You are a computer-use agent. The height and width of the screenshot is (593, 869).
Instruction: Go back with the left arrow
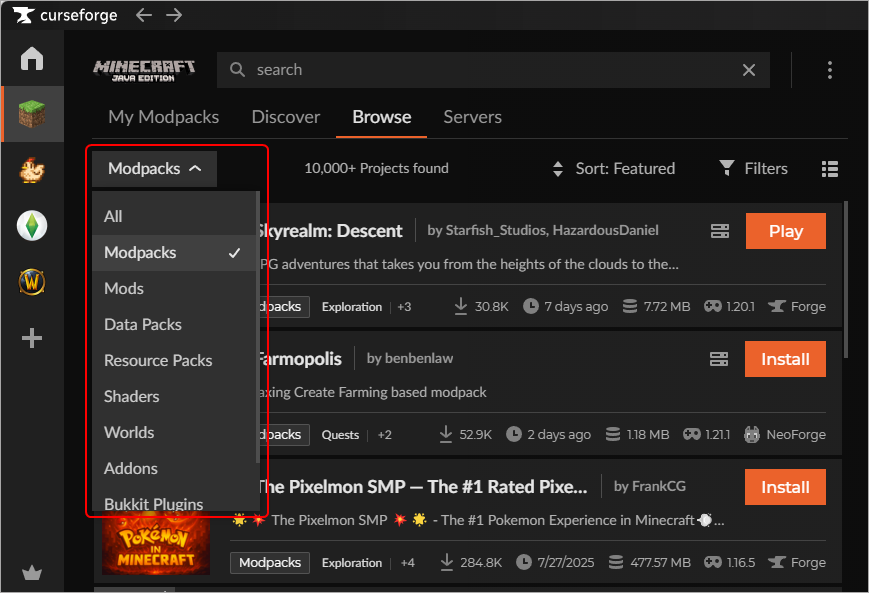[144, 15]
